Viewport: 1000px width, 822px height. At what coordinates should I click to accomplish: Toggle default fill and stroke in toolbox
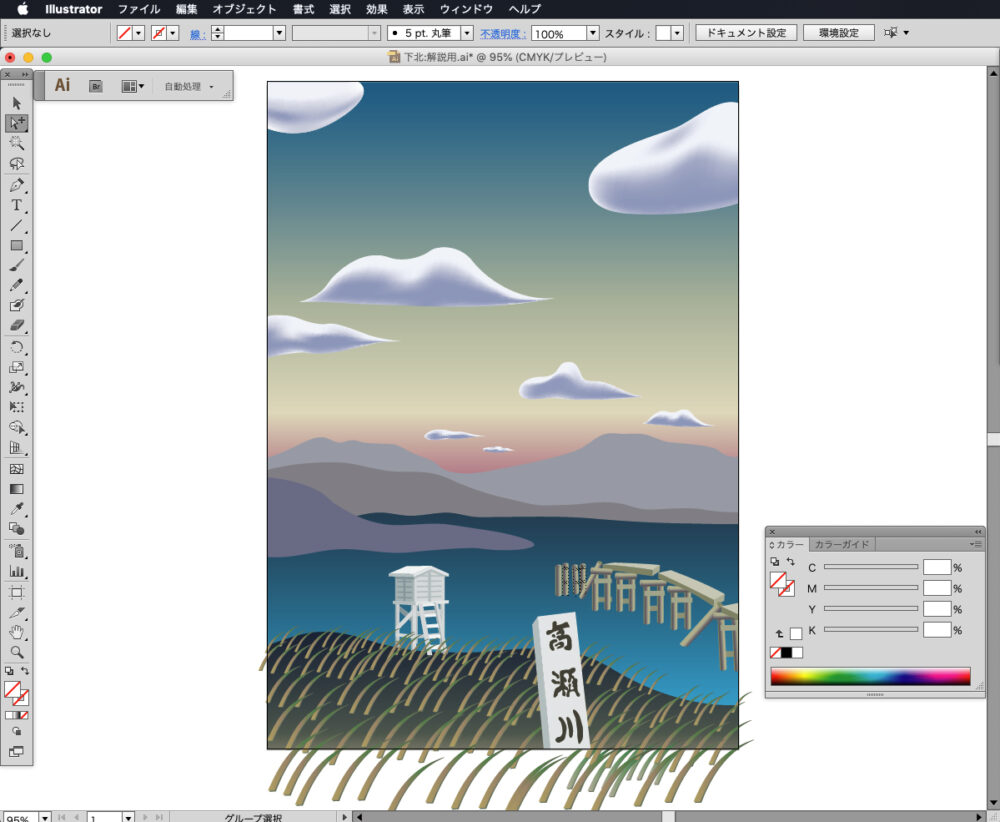[9, 671]
